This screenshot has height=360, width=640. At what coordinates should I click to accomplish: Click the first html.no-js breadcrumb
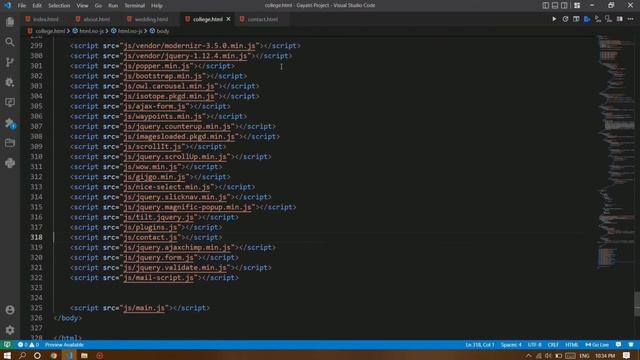point(91,31)
